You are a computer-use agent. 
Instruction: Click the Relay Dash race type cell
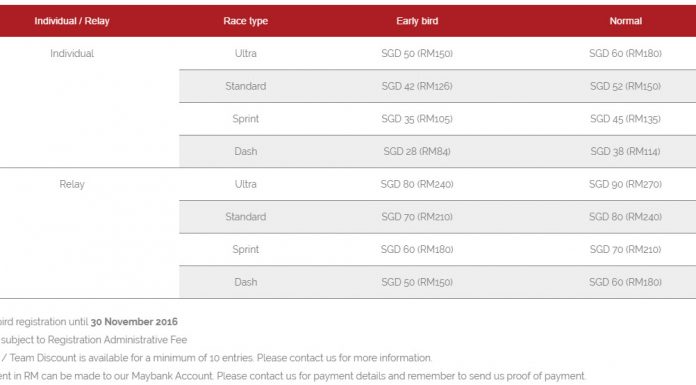pyautogui.click(x=245, y=282)
